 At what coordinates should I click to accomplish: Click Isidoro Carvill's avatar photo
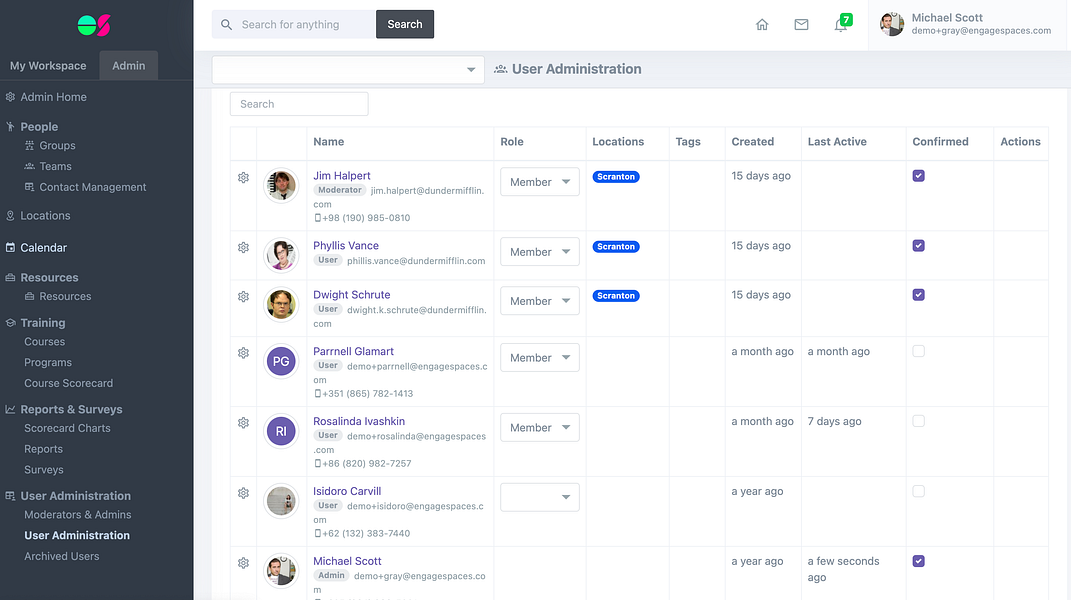(x=281, y=501)
